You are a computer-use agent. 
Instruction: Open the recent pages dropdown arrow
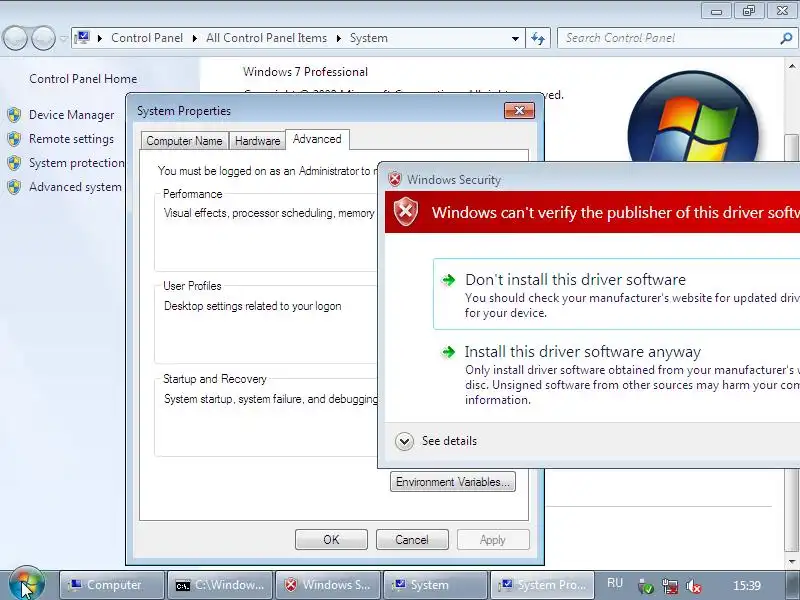[x=63, y=38]
